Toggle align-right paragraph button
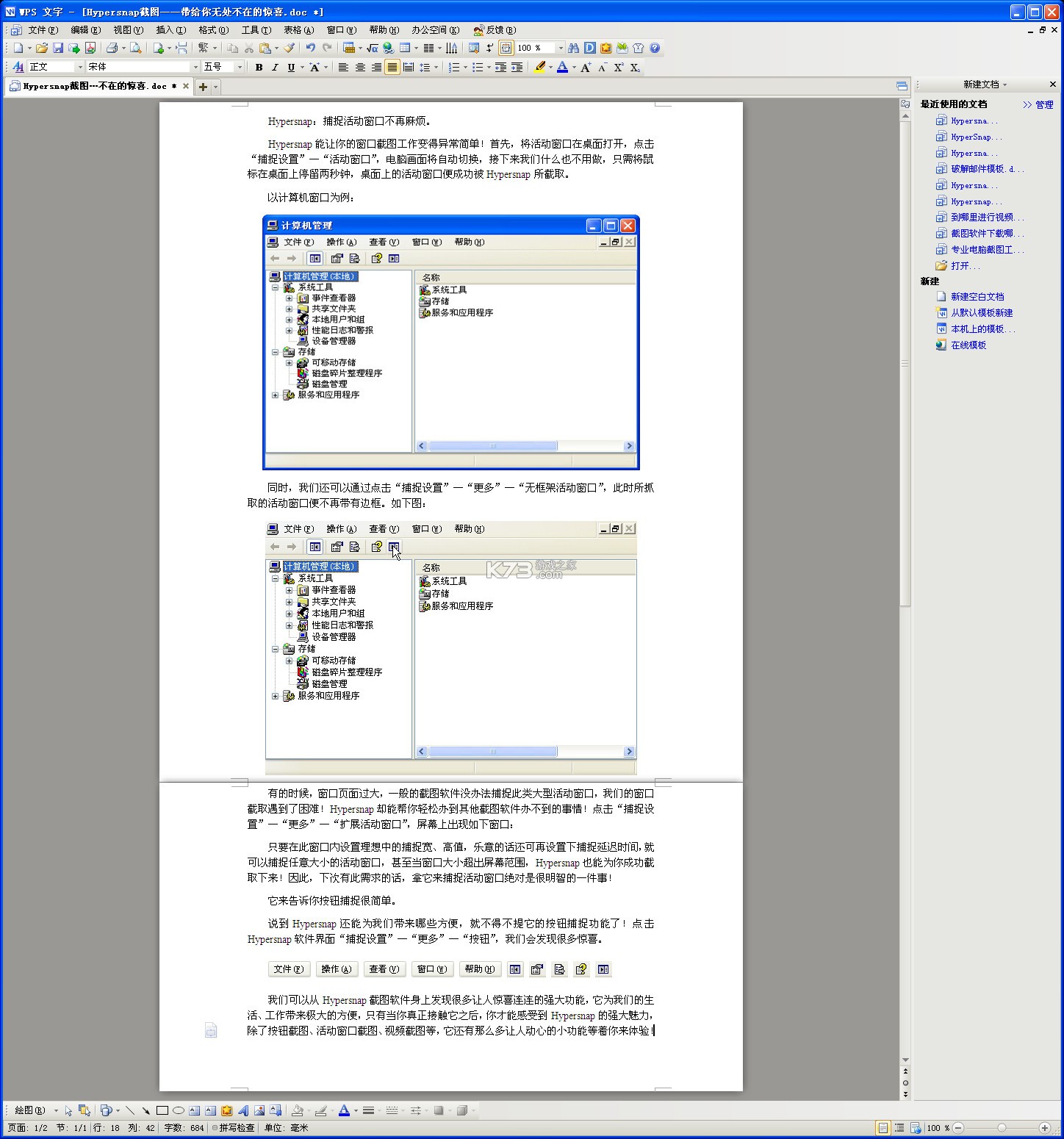1064x1139 pixels. 376,68
